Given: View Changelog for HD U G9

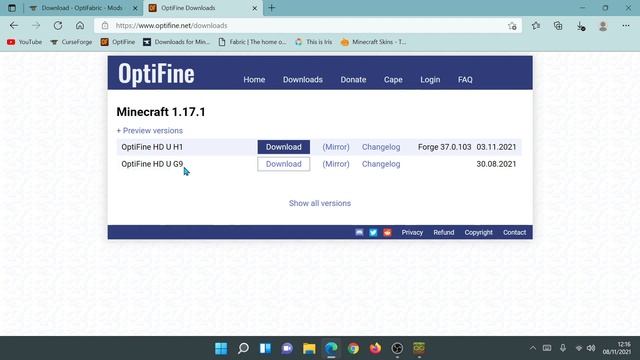Looking at the screenshot, I should pos(381,164).
